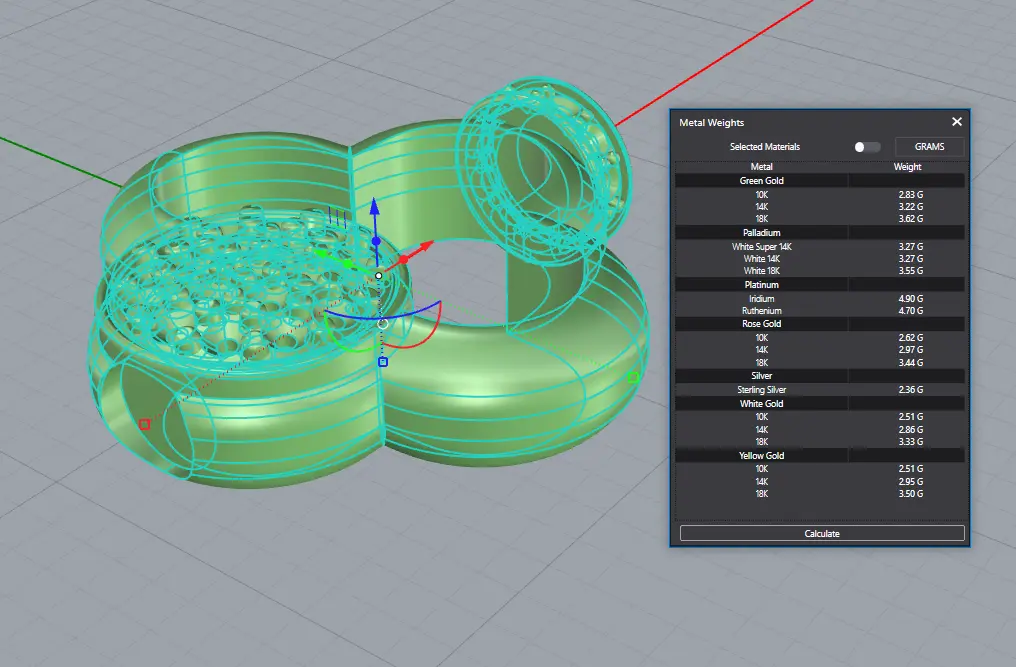Viewport: 1016px width, 667px height.
Task: Click the Green Gold category header
Action: pos(761,181)
